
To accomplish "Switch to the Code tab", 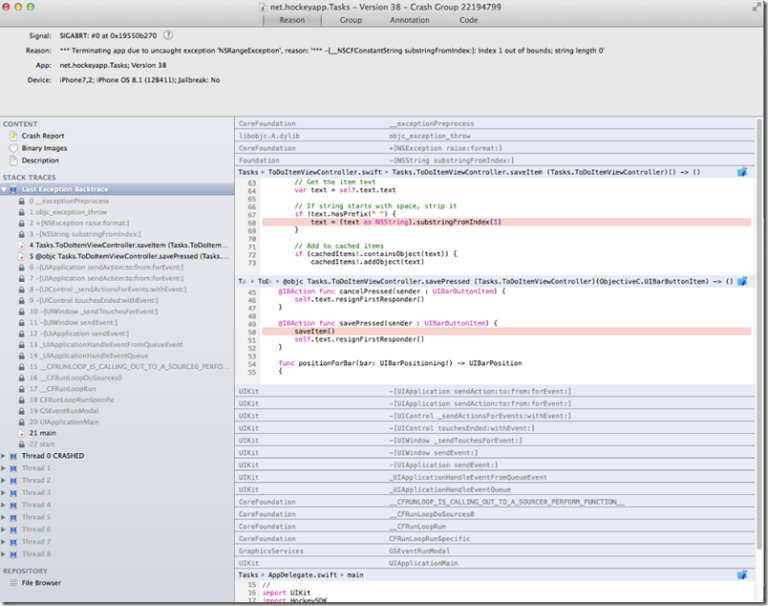I will (x=468, y=19).
